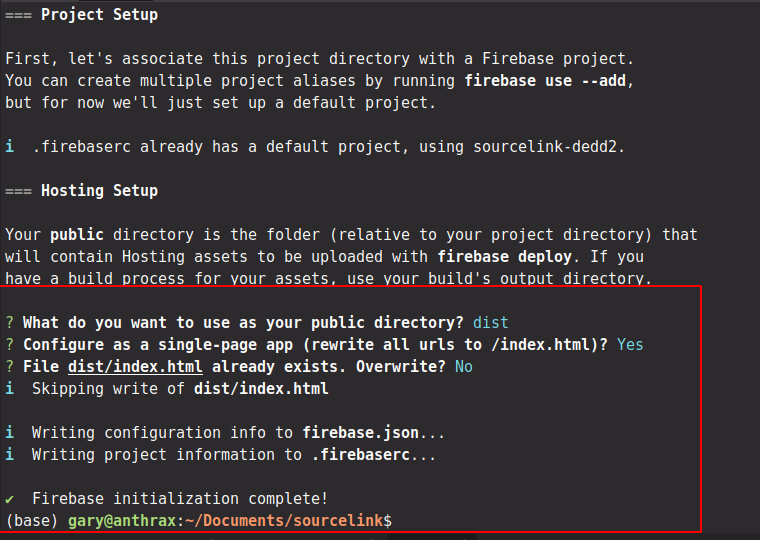Click the info icon before Writing configuration info
The width and height of the screenshot is (760, 540).
[x=10, y=432]
